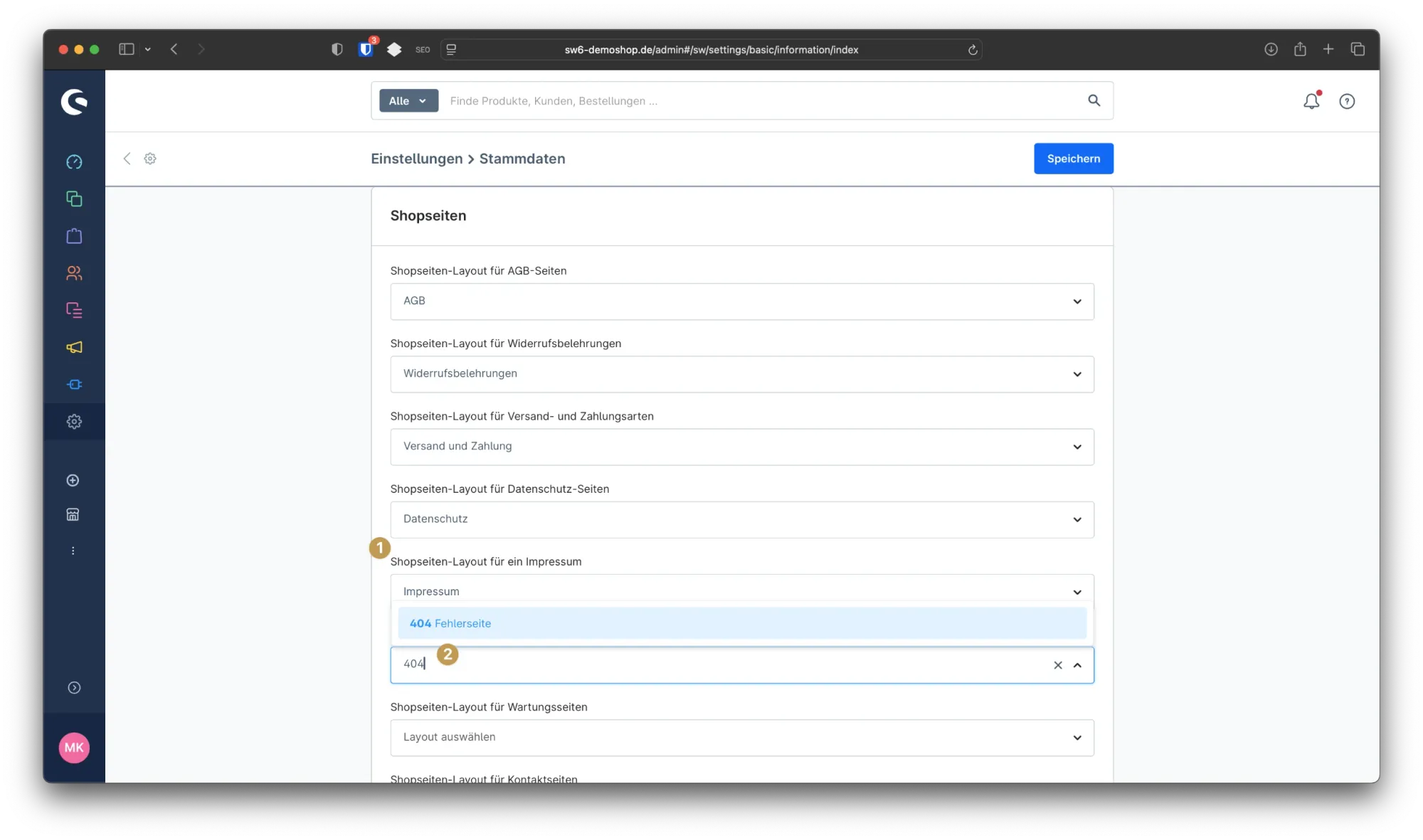The image size is (1423, 840).
Task: Click the browser sidebar toggle icon
Action: (127, 49)
